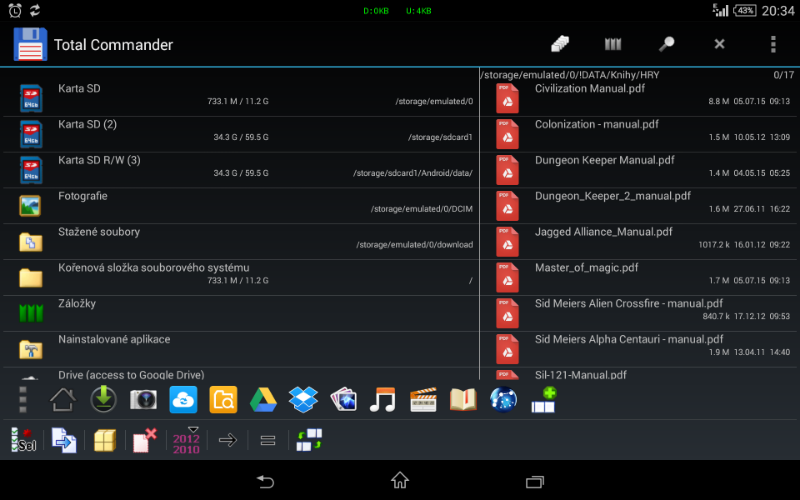Select PDF icon of Civilization Manual.pdf
Image resolution: width=800 pixels, height=500 pixels.
click(x=507, y=98)
